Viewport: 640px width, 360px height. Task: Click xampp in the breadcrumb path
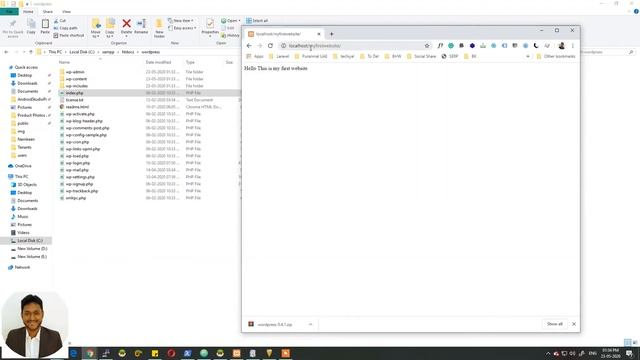coord(108,52)
